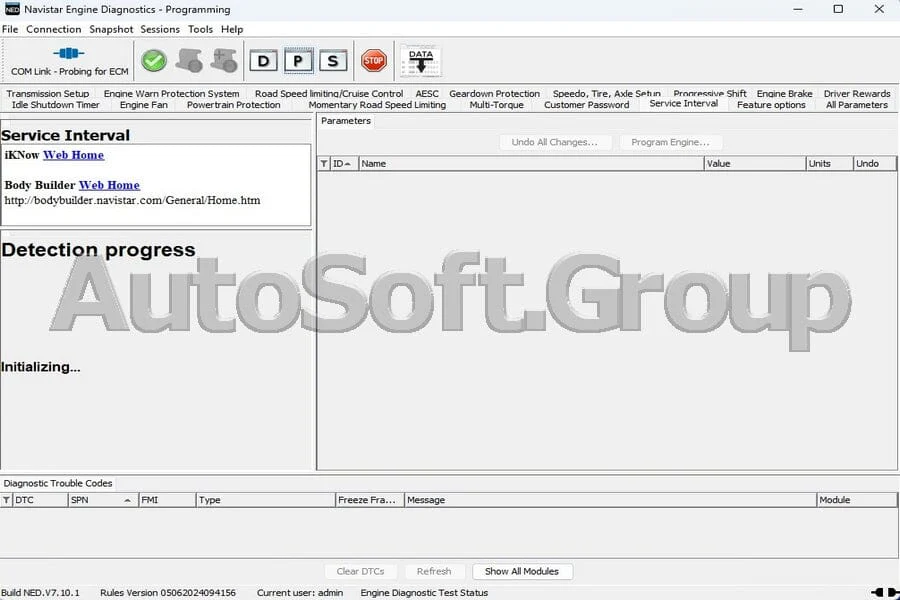Screen dimensions: 900x600
Task: Open the Customer Password tab
Action: click(x=587, y=105)
